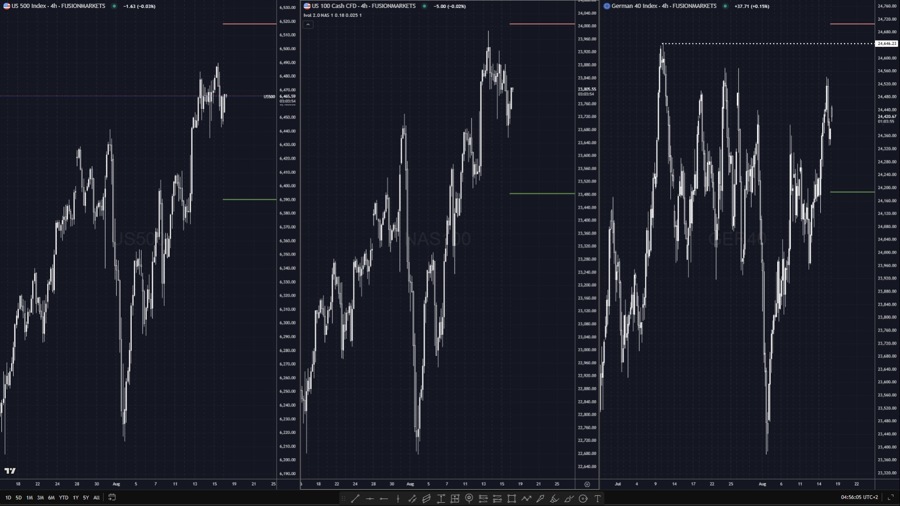This screenshot has width=900, height=506.
Task: Click German 40 Index chart title
Action: click(x=663, y=6)
